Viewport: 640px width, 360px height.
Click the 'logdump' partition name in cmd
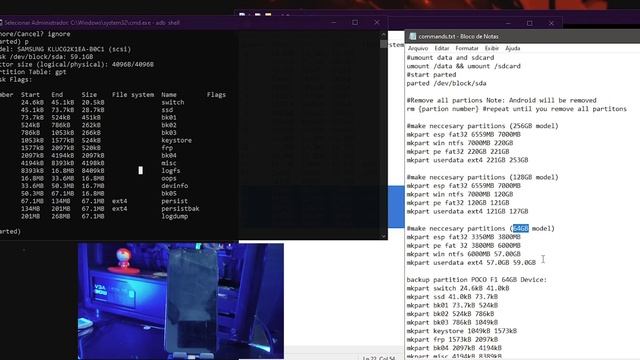pos(174,216)
